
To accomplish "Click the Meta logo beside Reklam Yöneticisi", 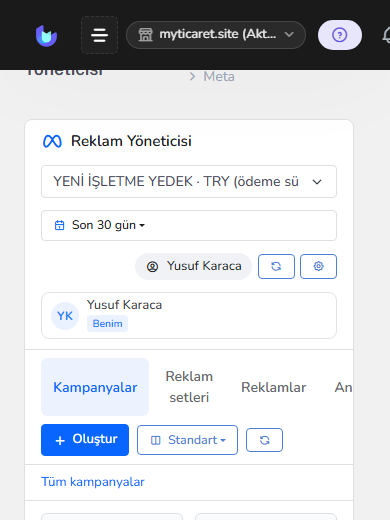I will pos(52,141).
